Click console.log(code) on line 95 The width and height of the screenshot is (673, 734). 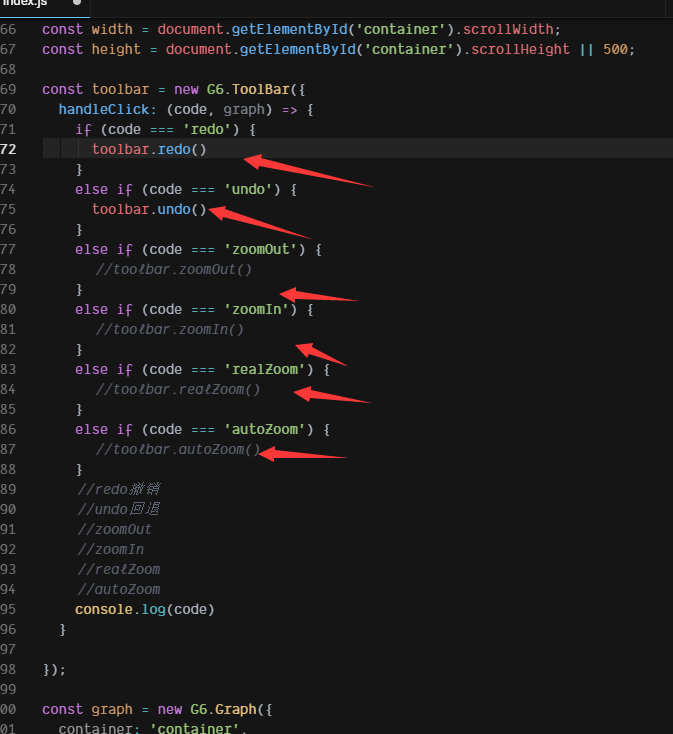pyautogui.click(x=145, y=609)
